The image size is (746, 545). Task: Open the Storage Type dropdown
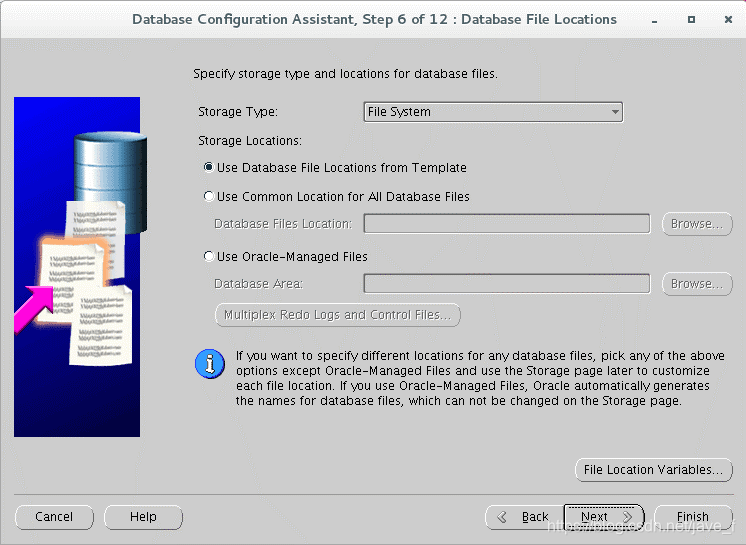click(493, 112)
